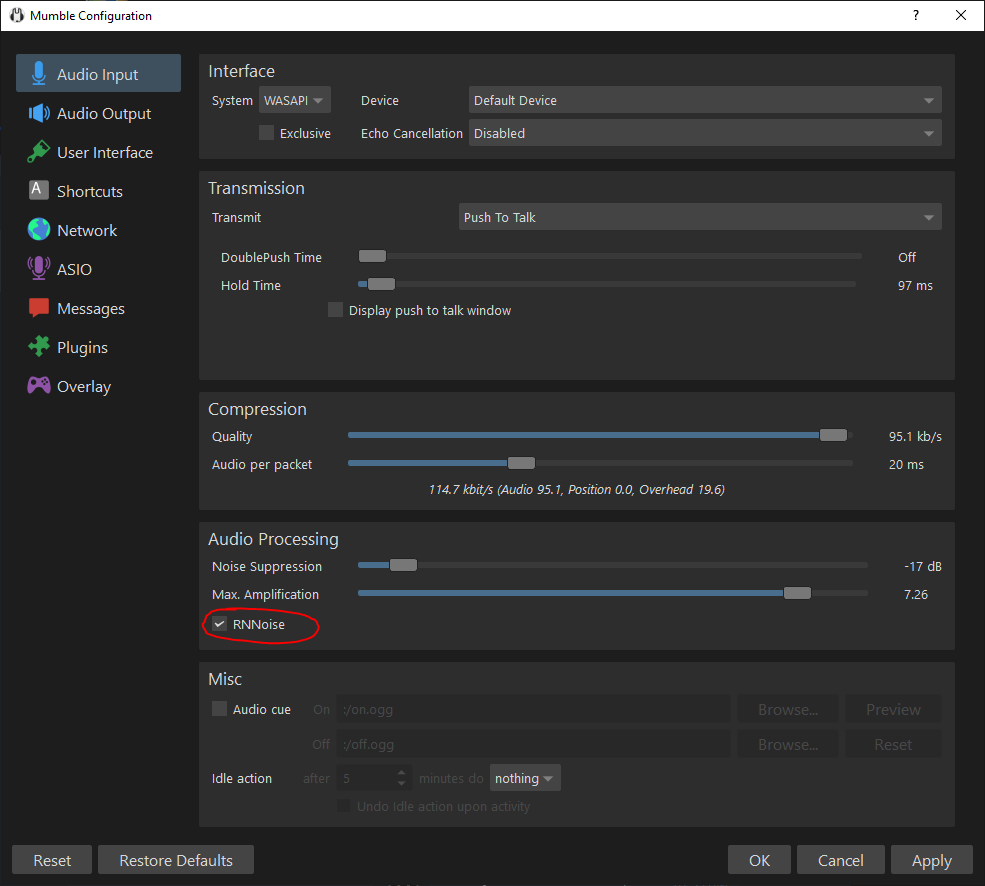Enable Display push to talk window
This screenshot has height=886, width=985.
click(x=336, y=311)
